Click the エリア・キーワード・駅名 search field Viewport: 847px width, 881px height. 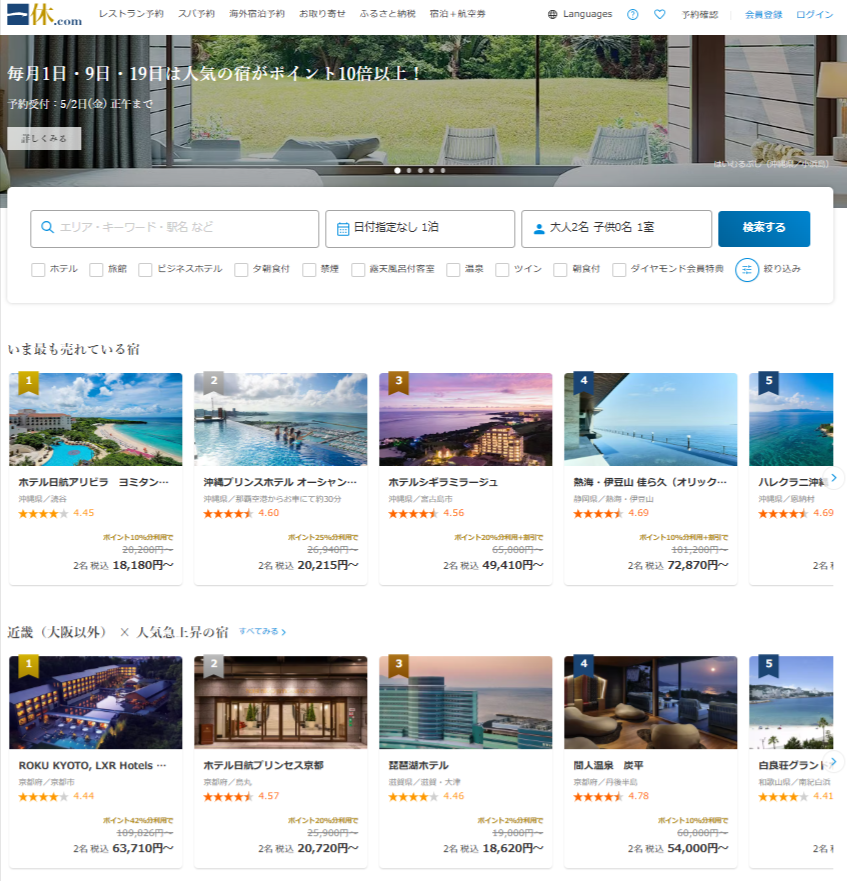click(x=174, y=229)
